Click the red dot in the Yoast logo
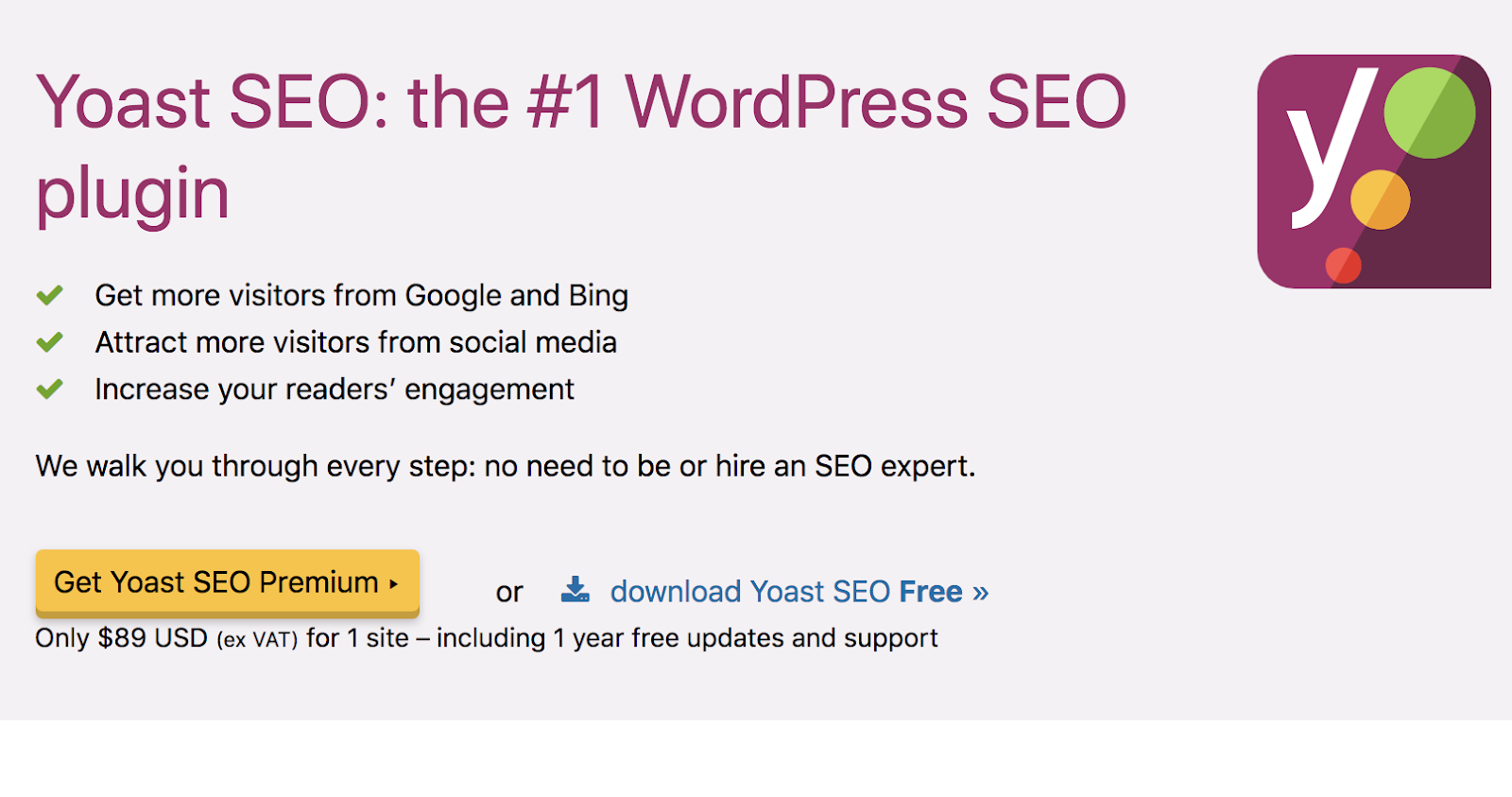 point(1343,266)
